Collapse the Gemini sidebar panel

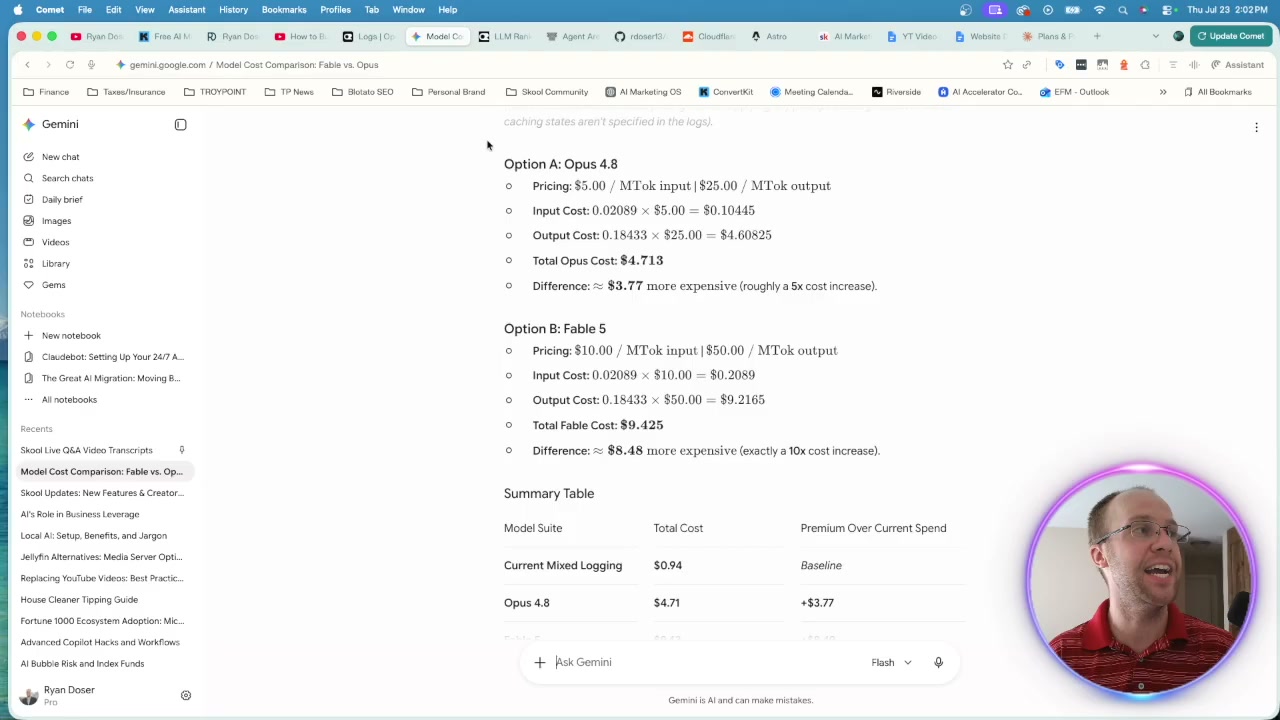[x=180, y=125]
